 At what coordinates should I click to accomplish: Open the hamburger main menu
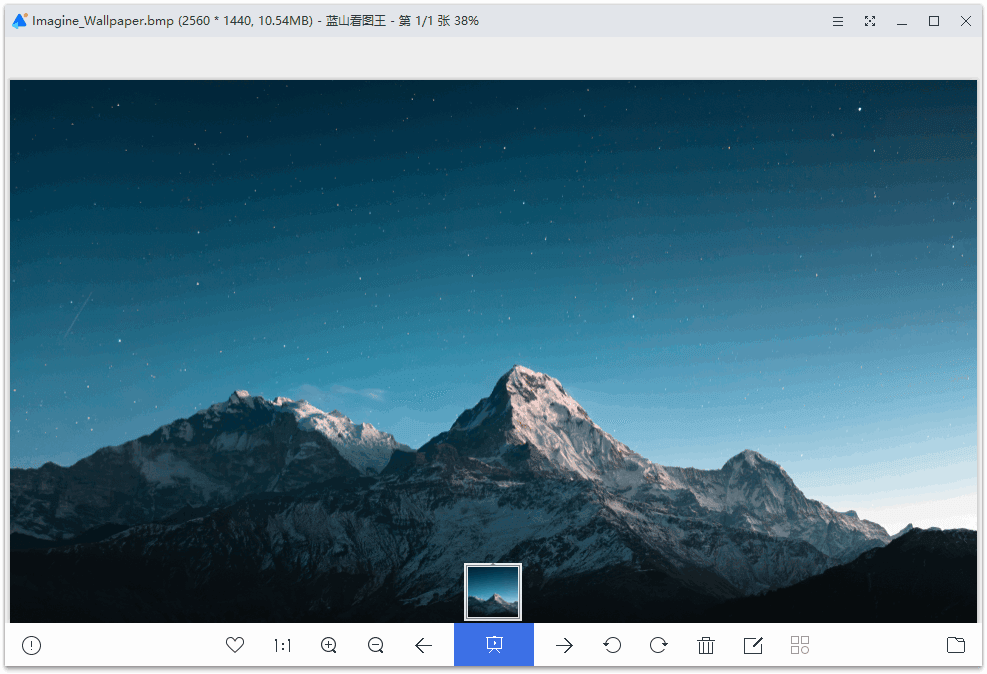[838, 21]
